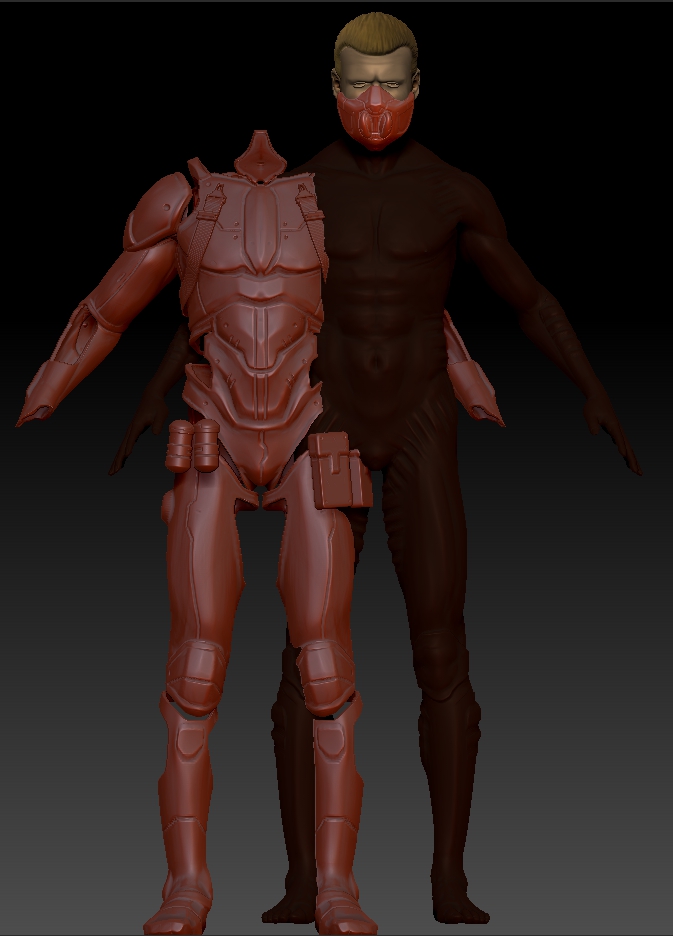The width and height of the screenshot is (673, 936).
Task: Select the boxy hip pouch on the thigh
Action: 340,470
